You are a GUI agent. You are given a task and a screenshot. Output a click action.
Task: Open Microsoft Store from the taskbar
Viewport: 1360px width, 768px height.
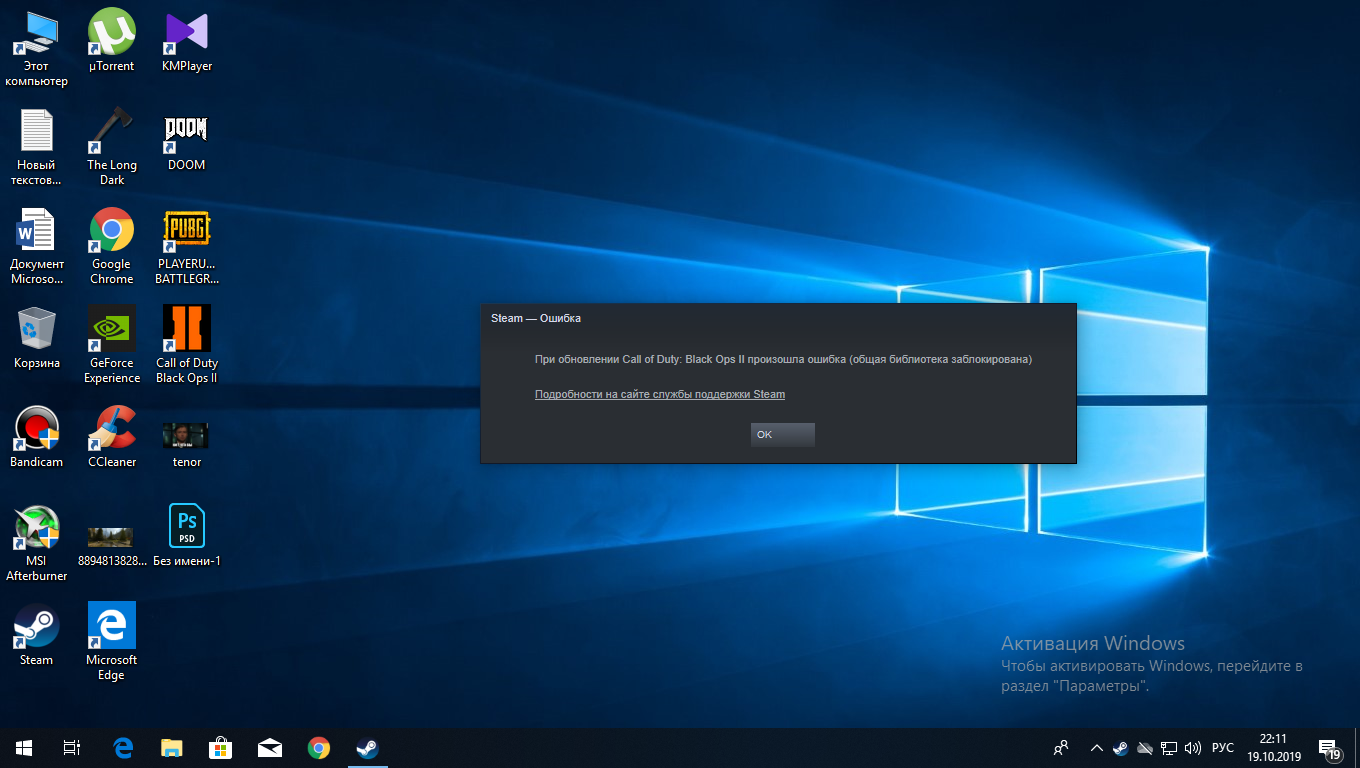click(x=221, y=748)
